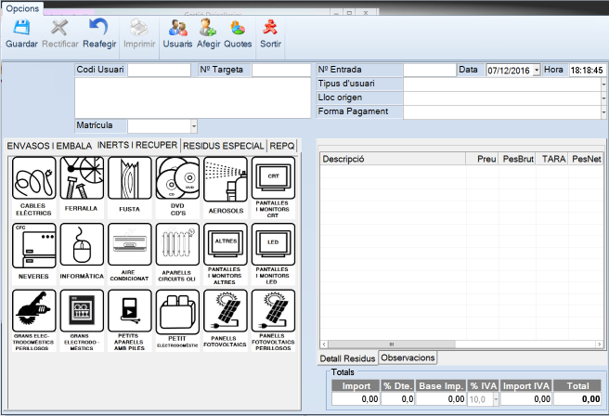Expand the Tipus d'usuari dropdown

(x=604, y=84)
